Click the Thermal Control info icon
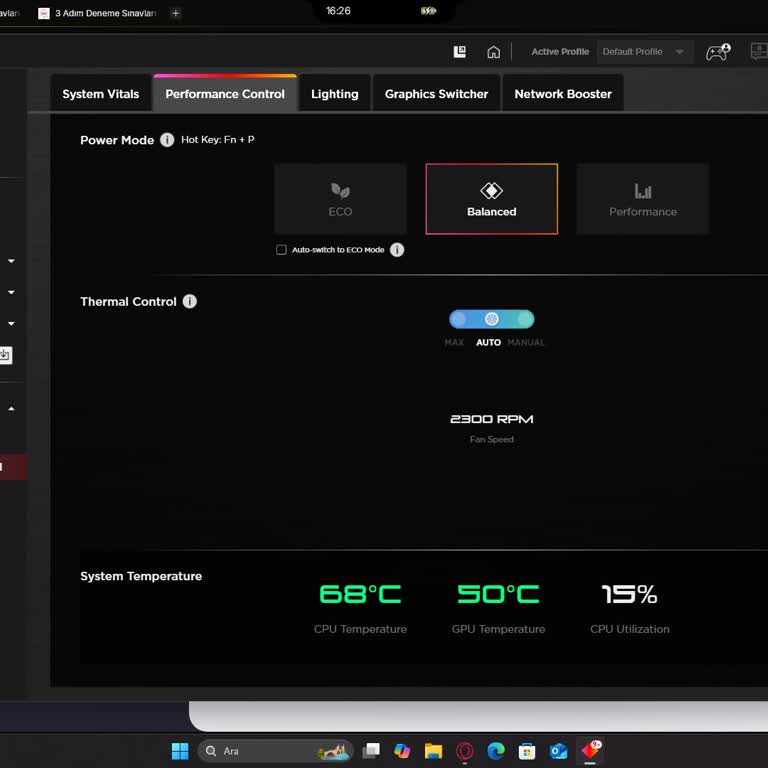Screen dimensions: 768x768 [x=190, y=301]
